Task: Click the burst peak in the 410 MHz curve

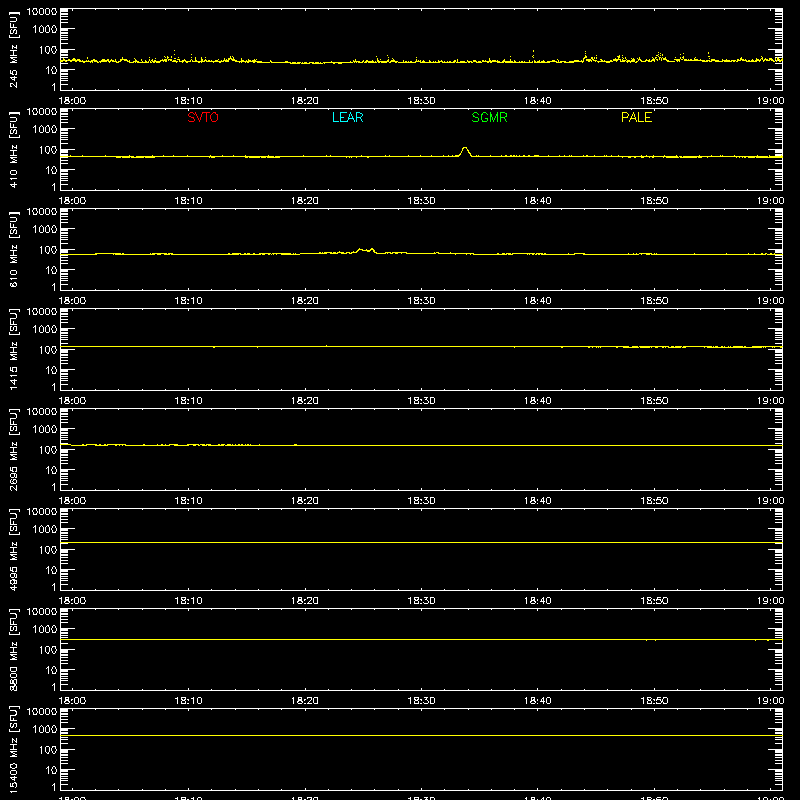Action: click(x=465, y=149)
